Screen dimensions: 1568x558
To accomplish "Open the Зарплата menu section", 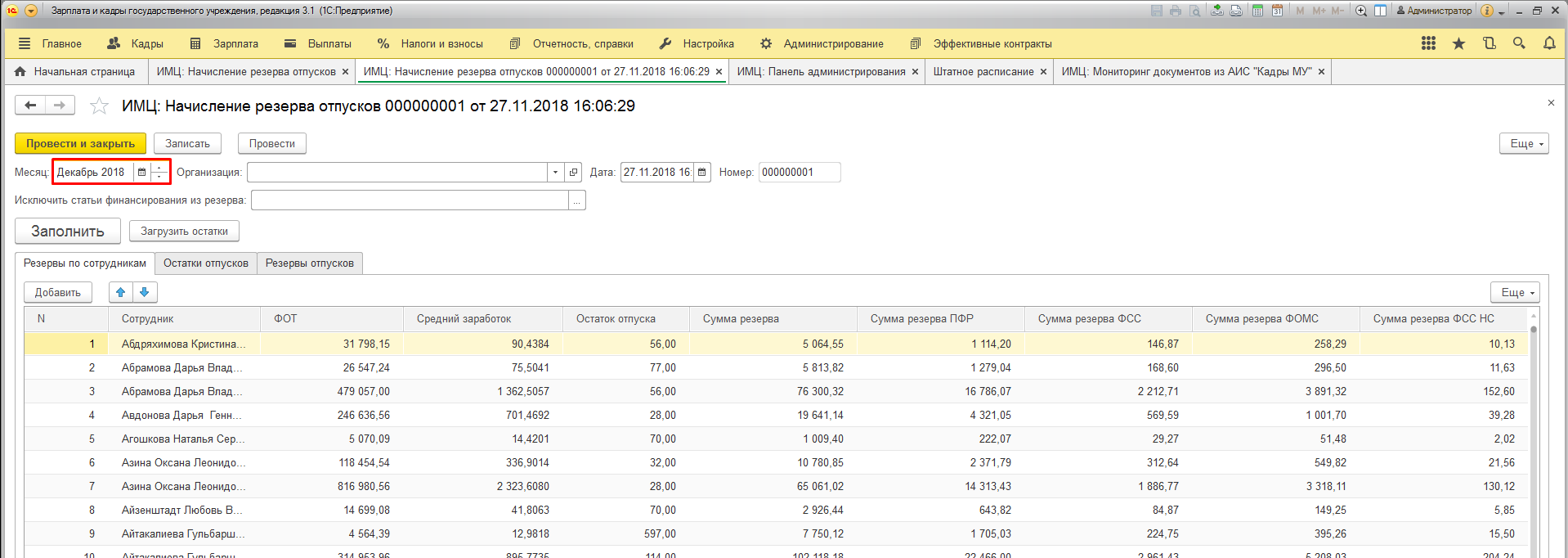I will click(x=235, y=43).
